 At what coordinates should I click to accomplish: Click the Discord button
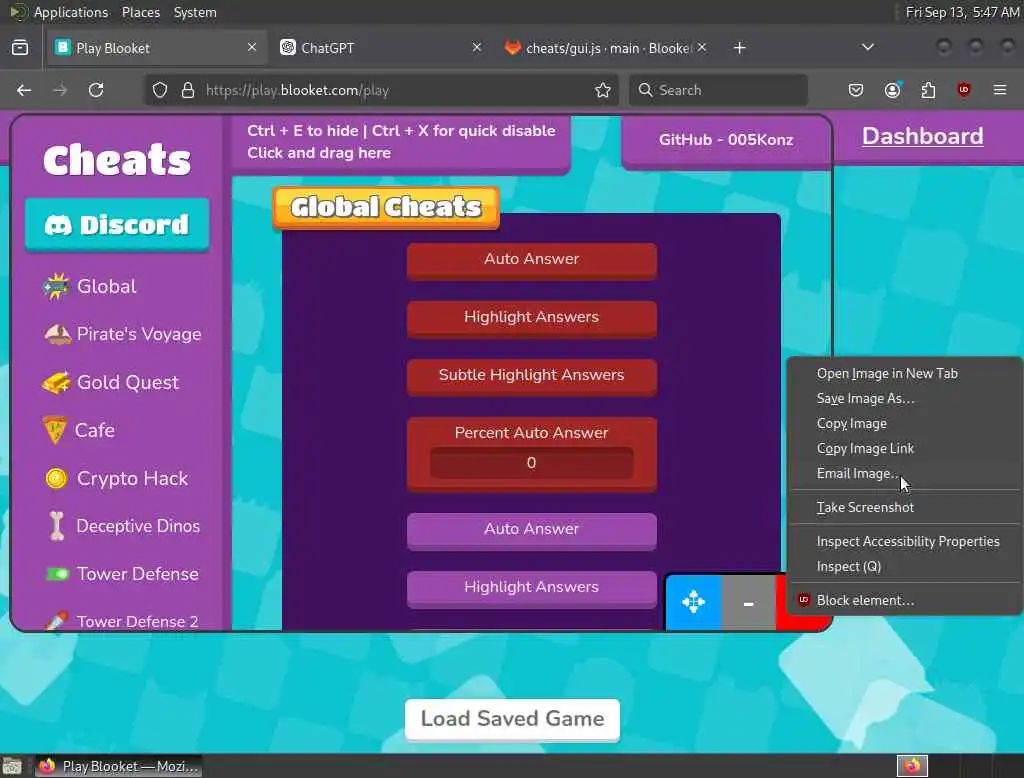pos(118,225)
